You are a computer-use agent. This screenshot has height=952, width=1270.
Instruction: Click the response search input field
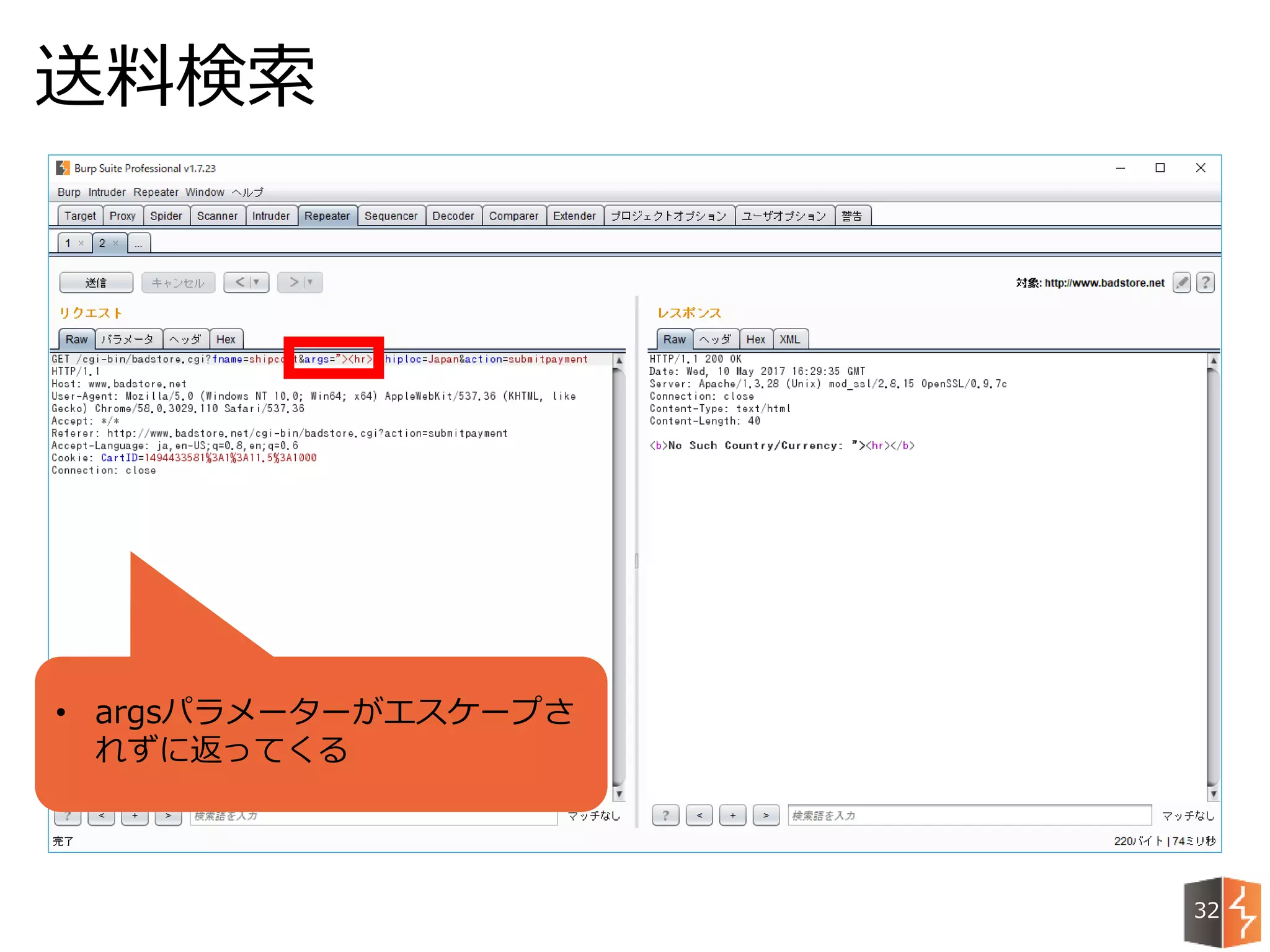[969, 815]
